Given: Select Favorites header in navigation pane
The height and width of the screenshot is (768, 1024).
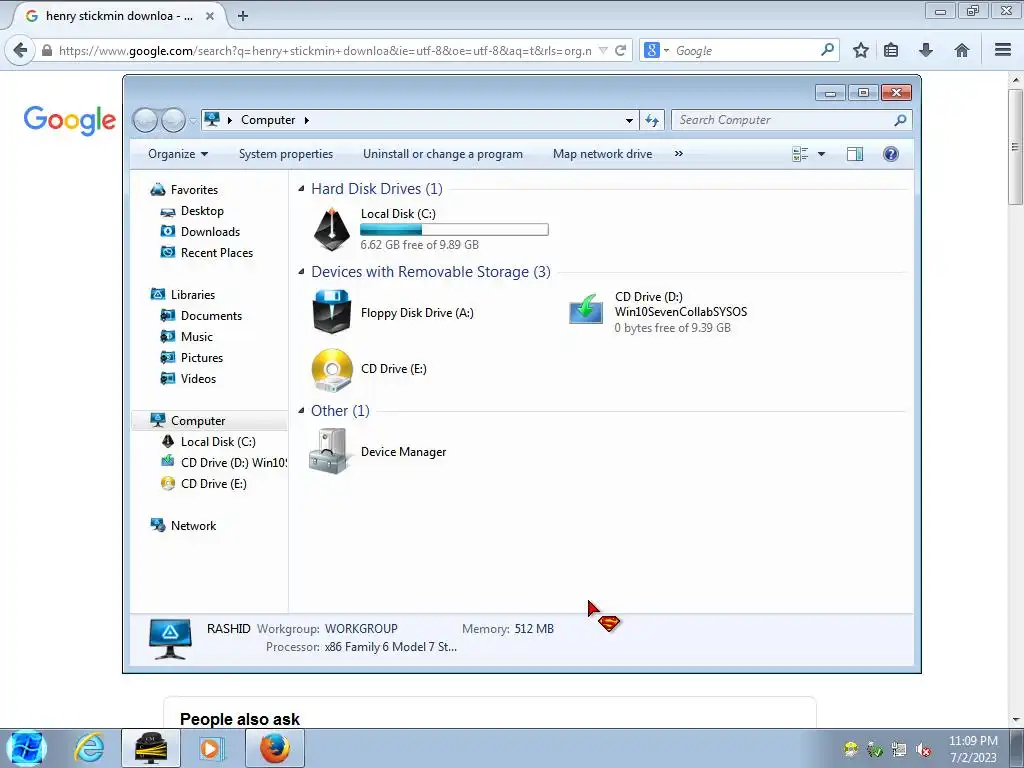Looking at the screenshot, I should coord(194,190).
